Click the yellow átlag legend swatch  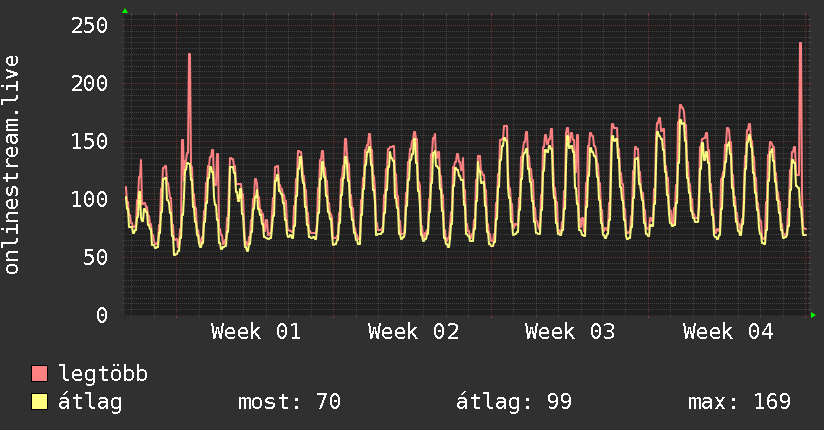click(40, 402)
